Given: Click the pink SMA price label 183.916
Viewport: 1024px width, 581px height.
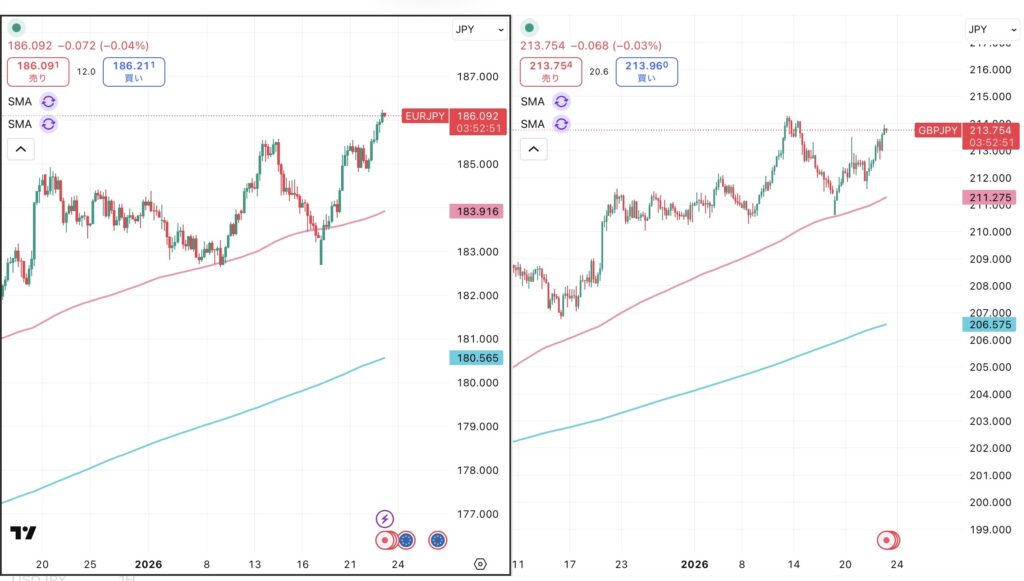Looking at the screenshot, I should pos(475,211).
